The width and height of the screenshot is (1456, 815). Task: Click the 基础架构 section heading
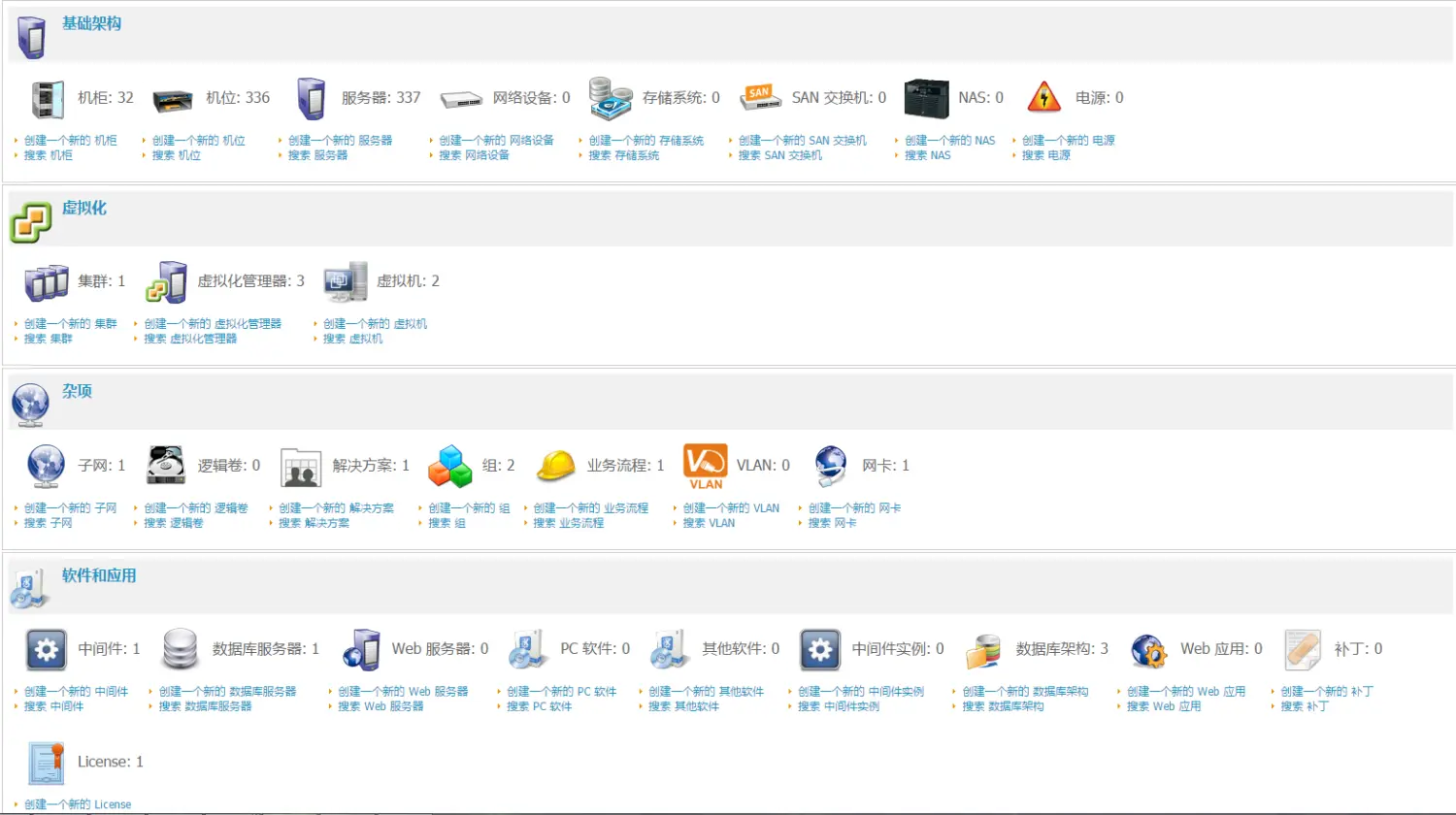click(91, 23)
